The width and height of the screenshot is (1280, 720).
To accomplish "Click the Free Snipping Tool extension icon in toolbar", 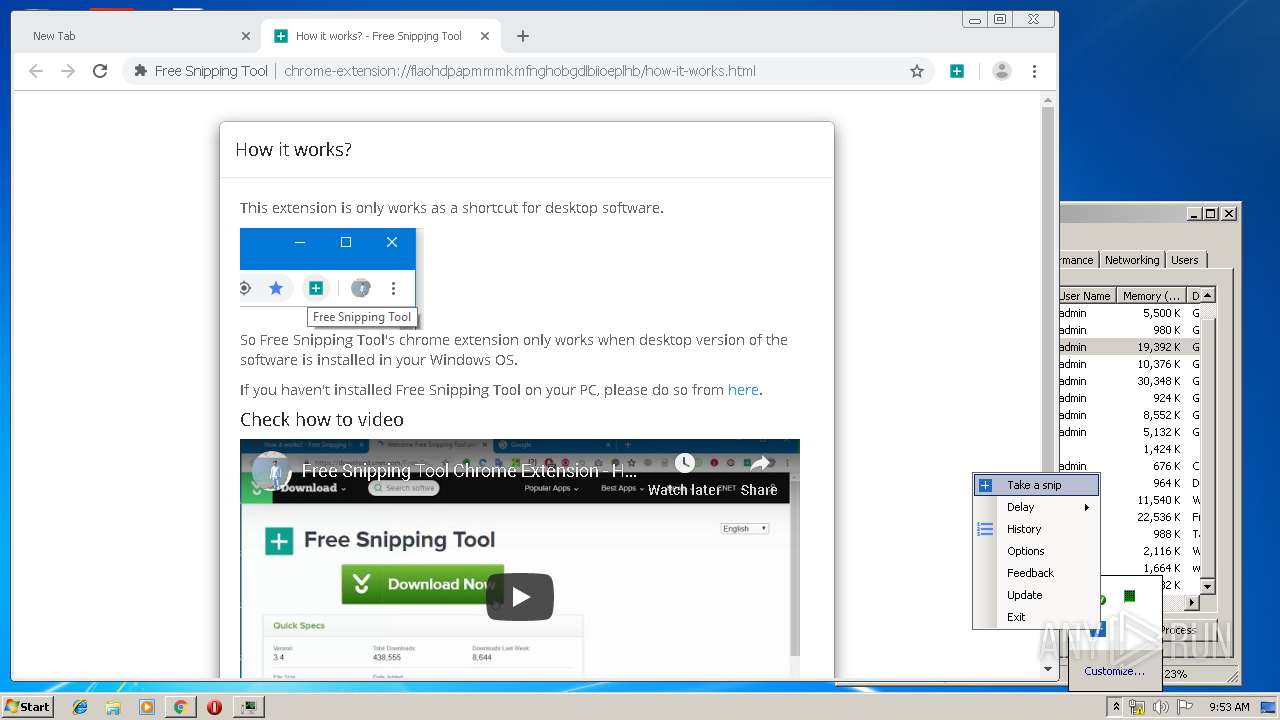I will [x=957, y=71].
